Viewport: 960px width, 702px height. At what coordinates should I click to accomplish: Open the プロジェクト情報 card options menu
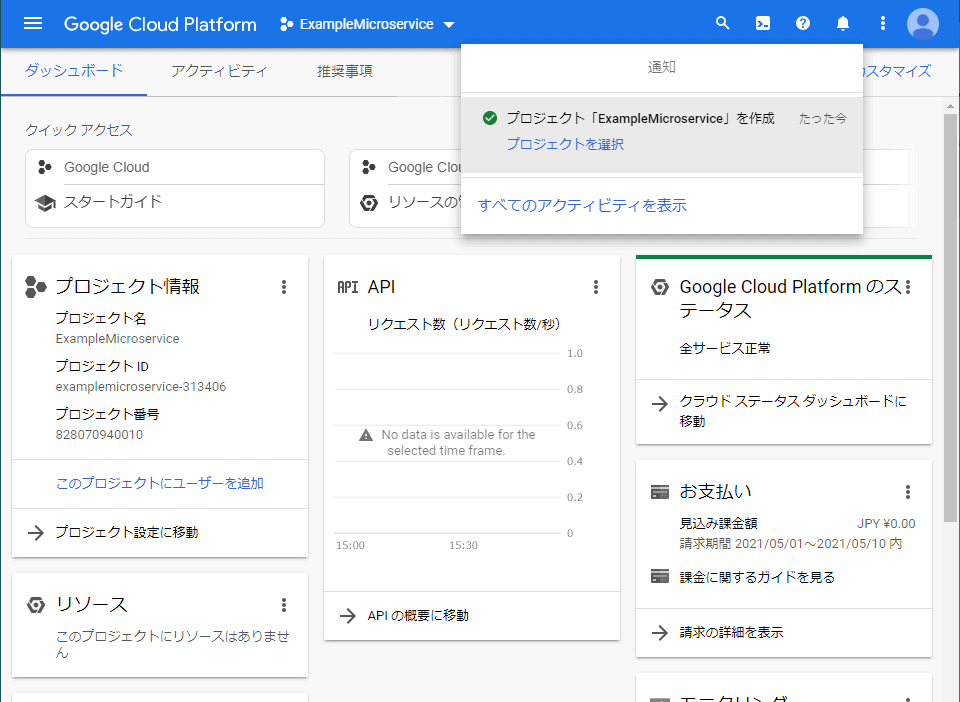[283, 287]
